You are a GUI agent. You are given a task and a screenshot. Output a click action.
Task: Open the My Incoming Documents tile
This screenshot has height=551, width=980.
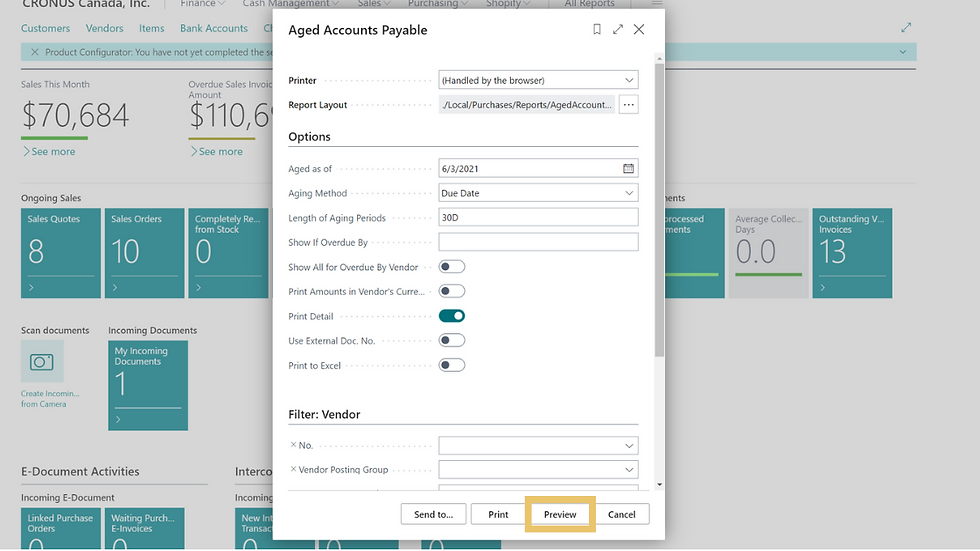(148, 385)
